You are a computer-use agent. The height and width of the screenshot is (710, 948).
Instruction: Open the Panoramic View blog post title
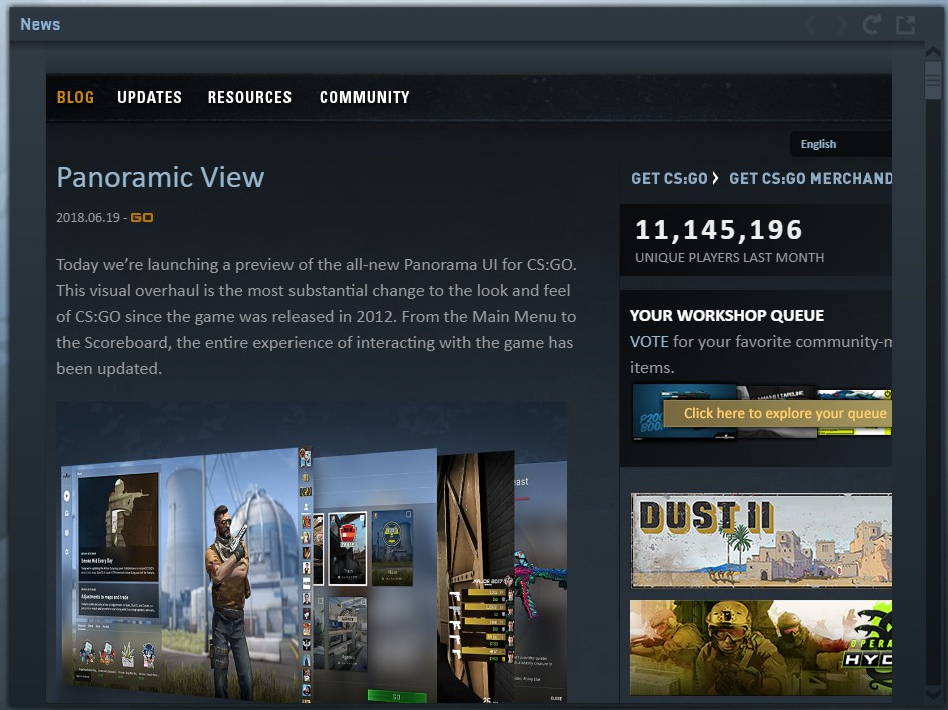coord(160,177)
